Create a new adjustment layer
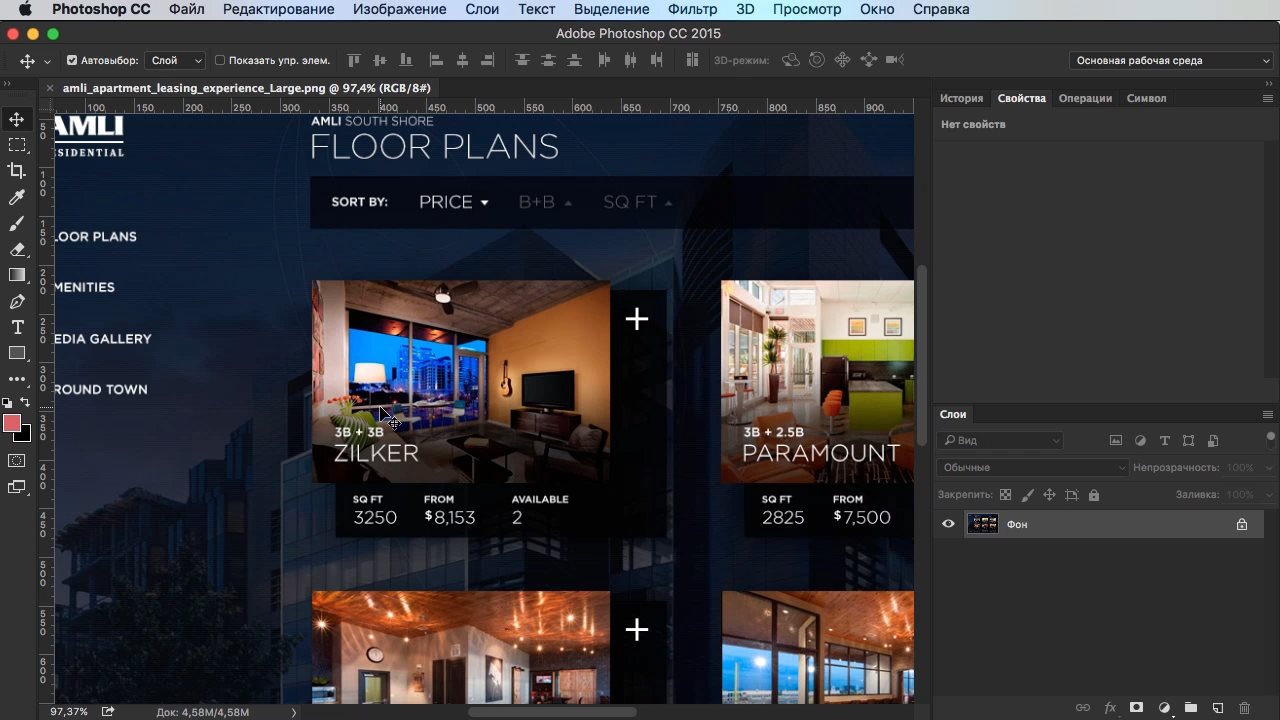The image size is (1280, 720). click(x=1164, y=708)
